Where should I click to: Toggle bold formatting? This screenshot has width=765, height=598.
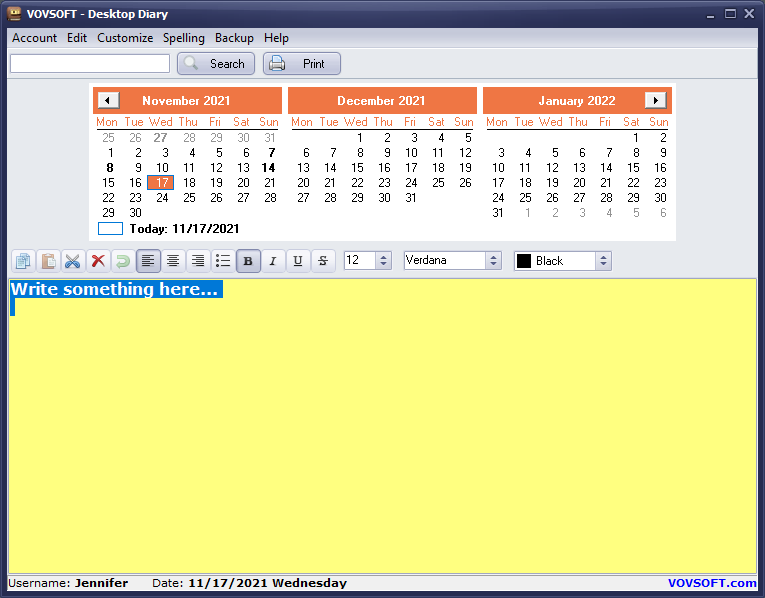click(x=248, y=261)
